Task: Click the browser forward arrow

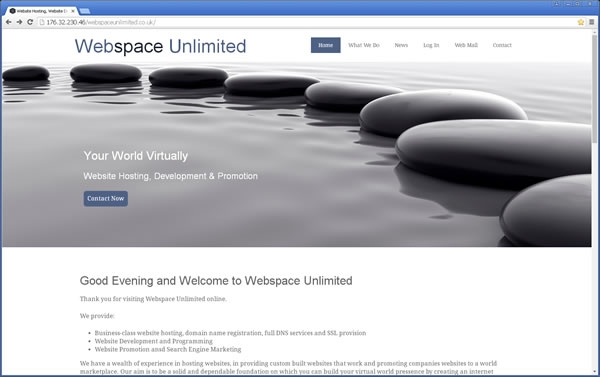Action: pyautogui.click(x=19, y=22)
